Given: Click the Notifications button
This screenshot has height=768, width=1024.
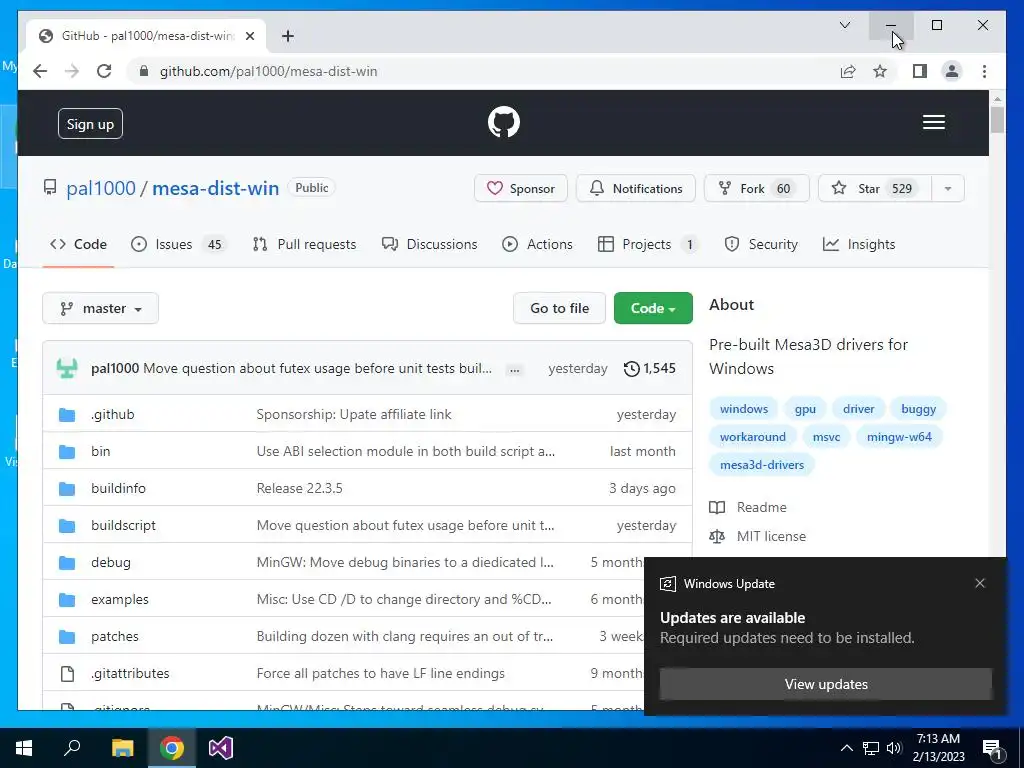Looking at the screenshot, I should point(635,189).
